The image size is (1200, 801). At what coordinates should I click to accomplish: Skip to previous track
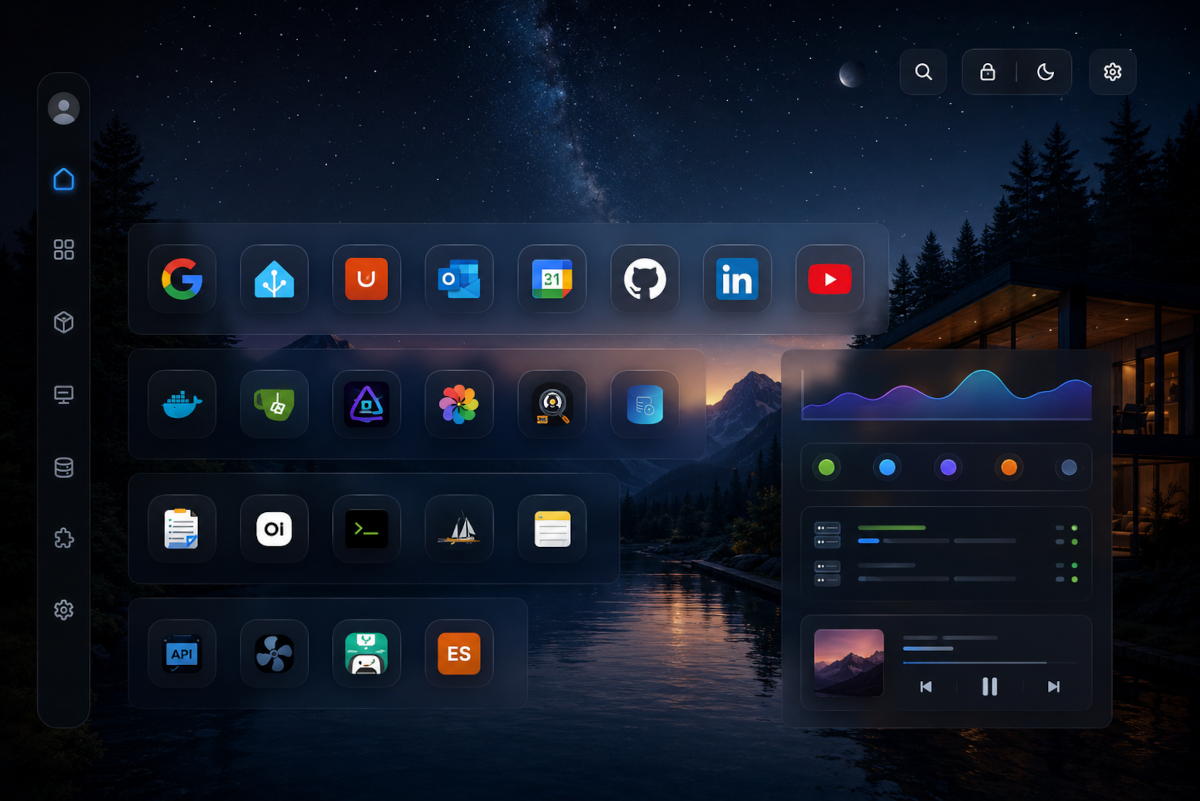[x=926, y=687]
